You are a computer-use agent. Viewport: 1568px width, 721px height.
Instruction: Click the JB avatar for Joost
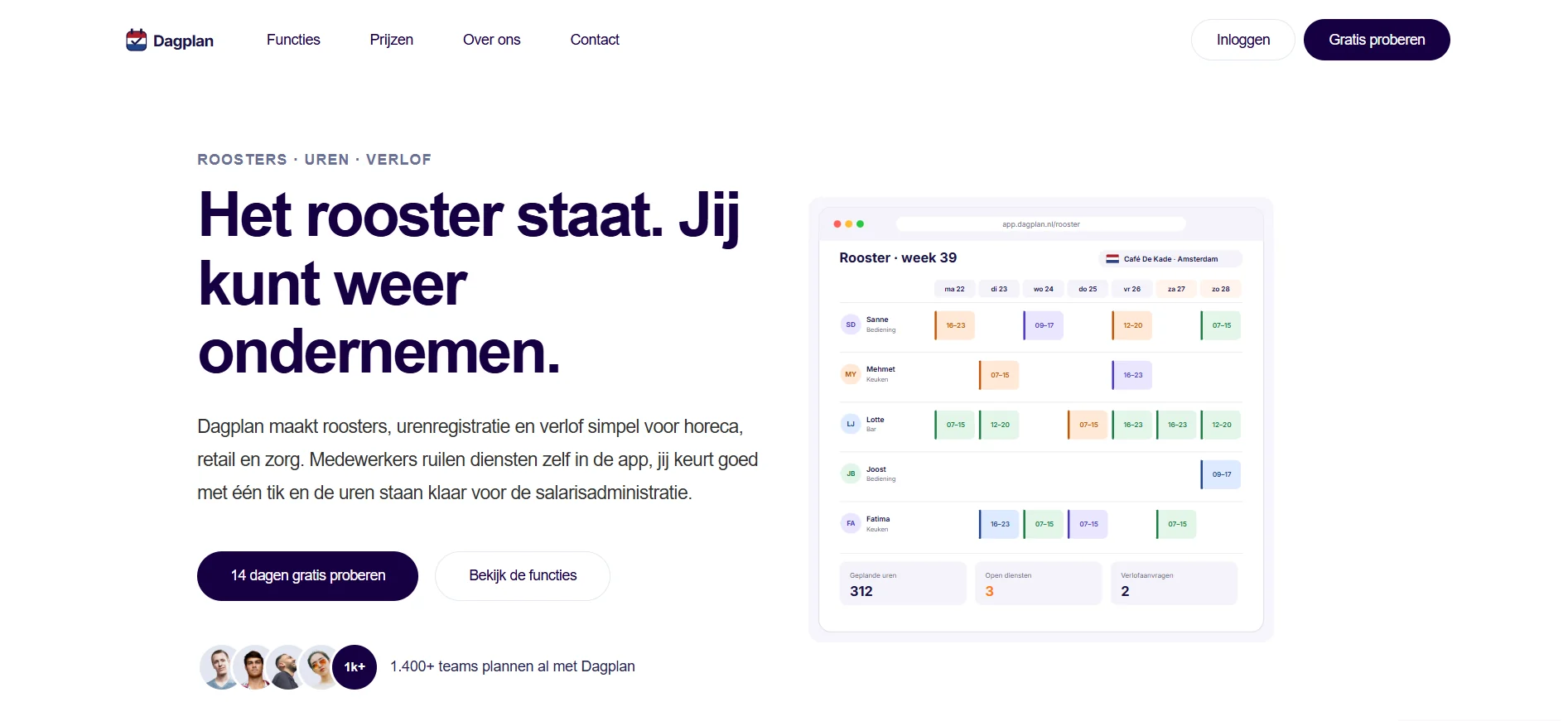(851, 473)
